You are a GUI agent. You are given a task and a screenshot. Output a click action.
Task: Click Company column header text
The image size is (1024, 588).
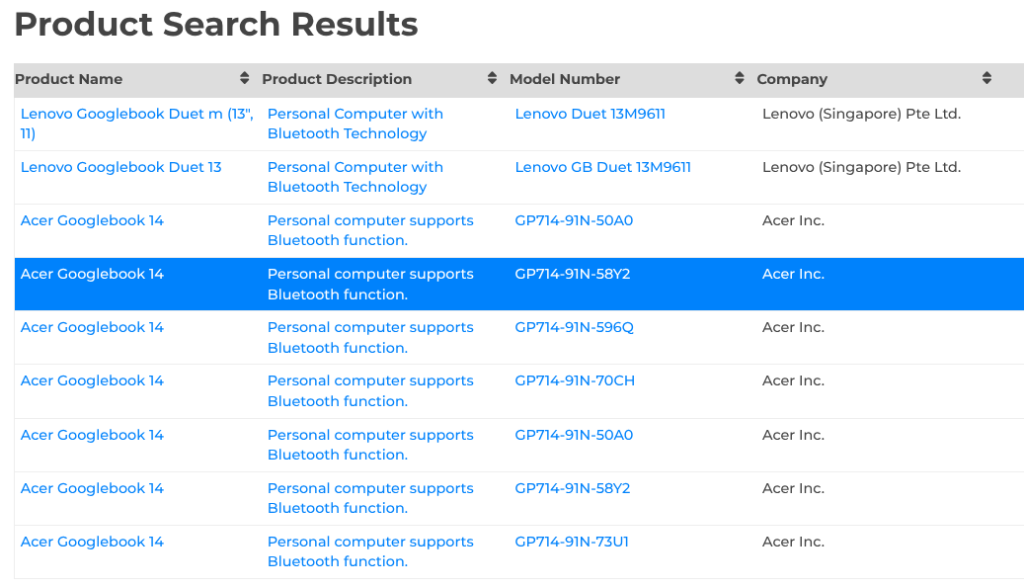click(792, 79)
